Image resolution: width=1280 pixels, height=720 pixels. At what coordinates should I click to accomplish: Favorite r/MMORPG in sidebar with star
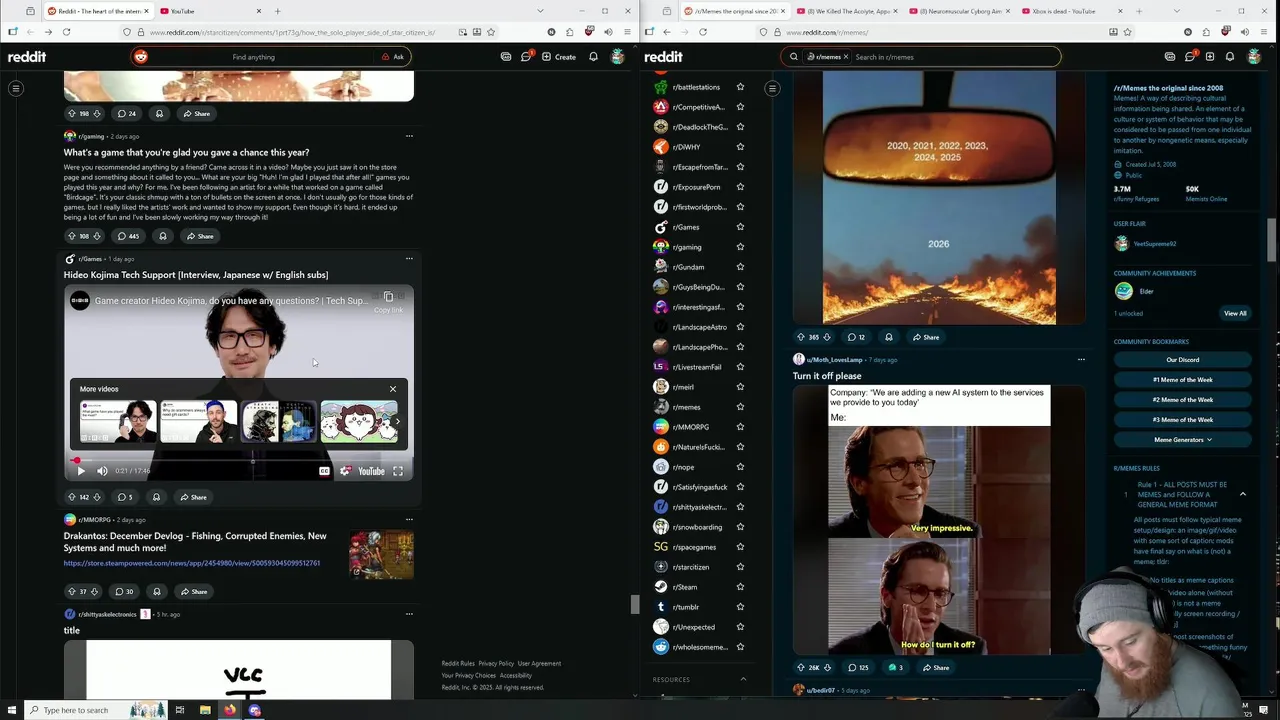click(x=740, y=427)
